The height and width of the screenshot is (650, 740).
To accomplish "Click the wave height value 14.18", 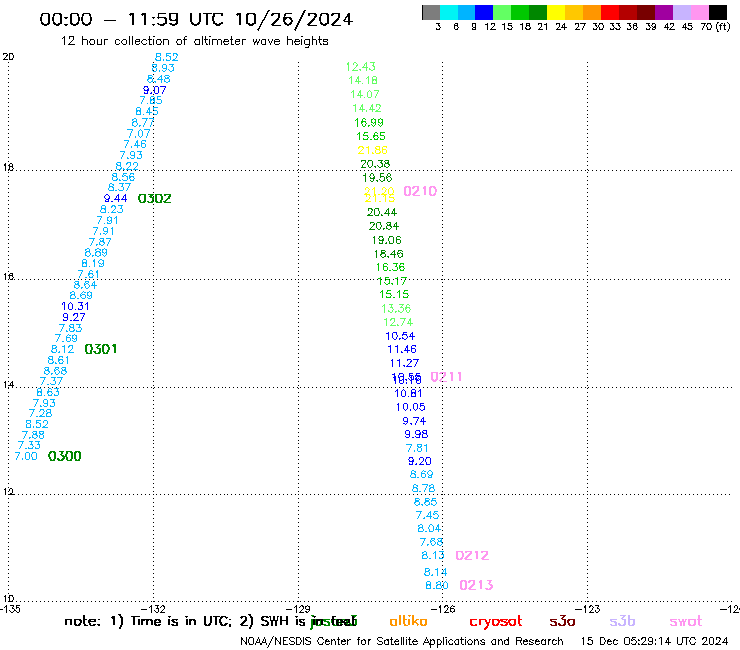I will [363, 81].
